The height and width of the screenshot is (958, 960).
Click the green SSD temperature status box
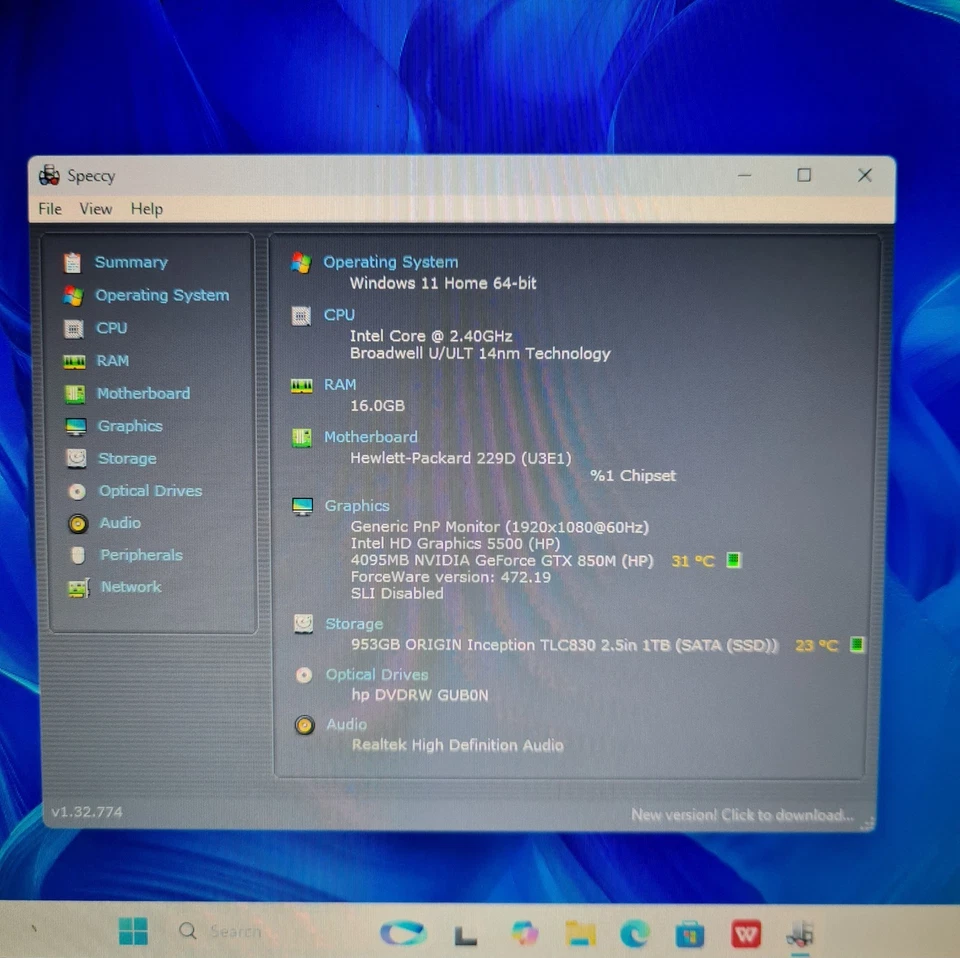click(x=856, y=645)
